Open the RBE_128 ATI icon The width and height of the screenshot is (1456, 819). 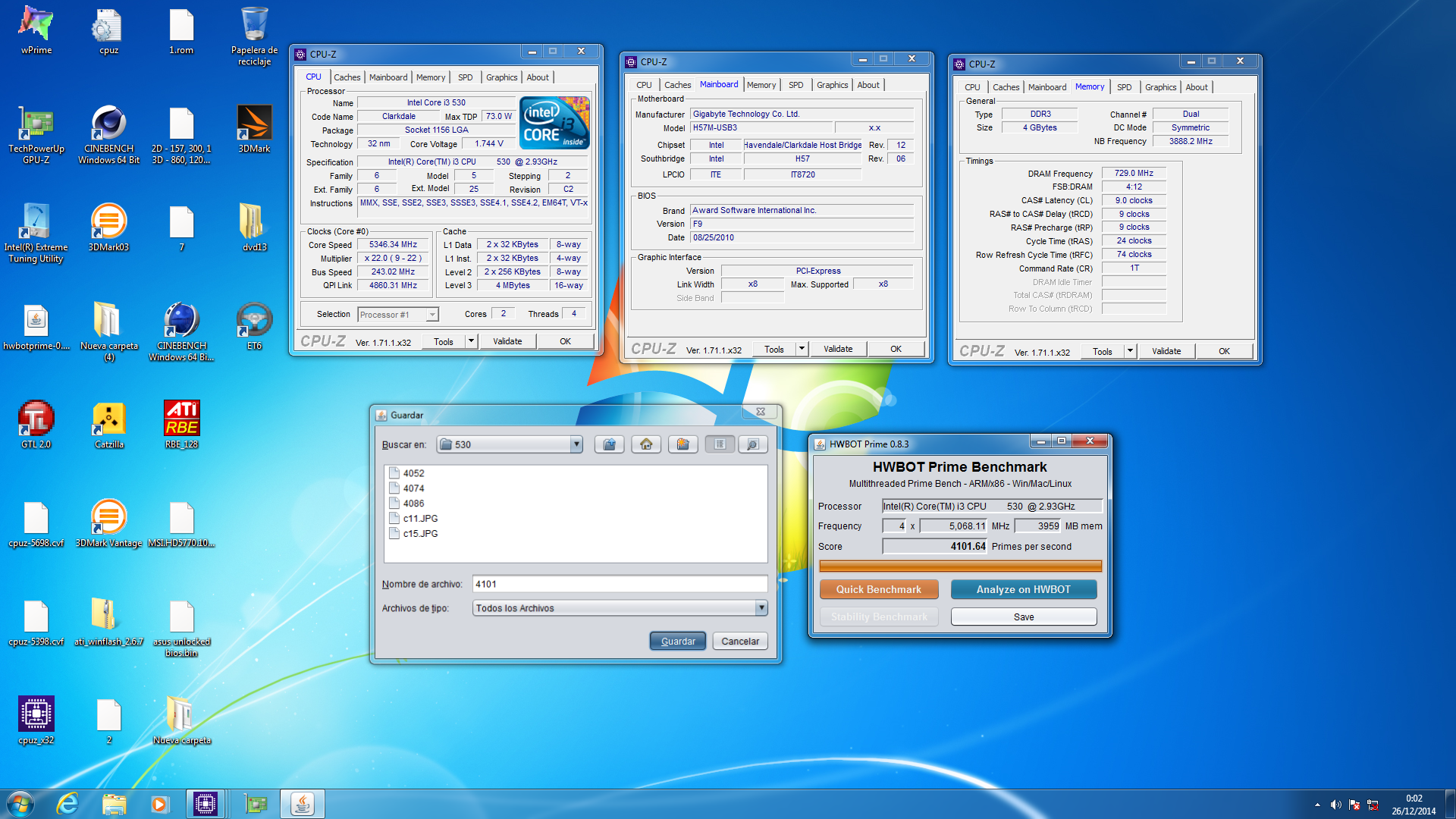click(182, 425)
